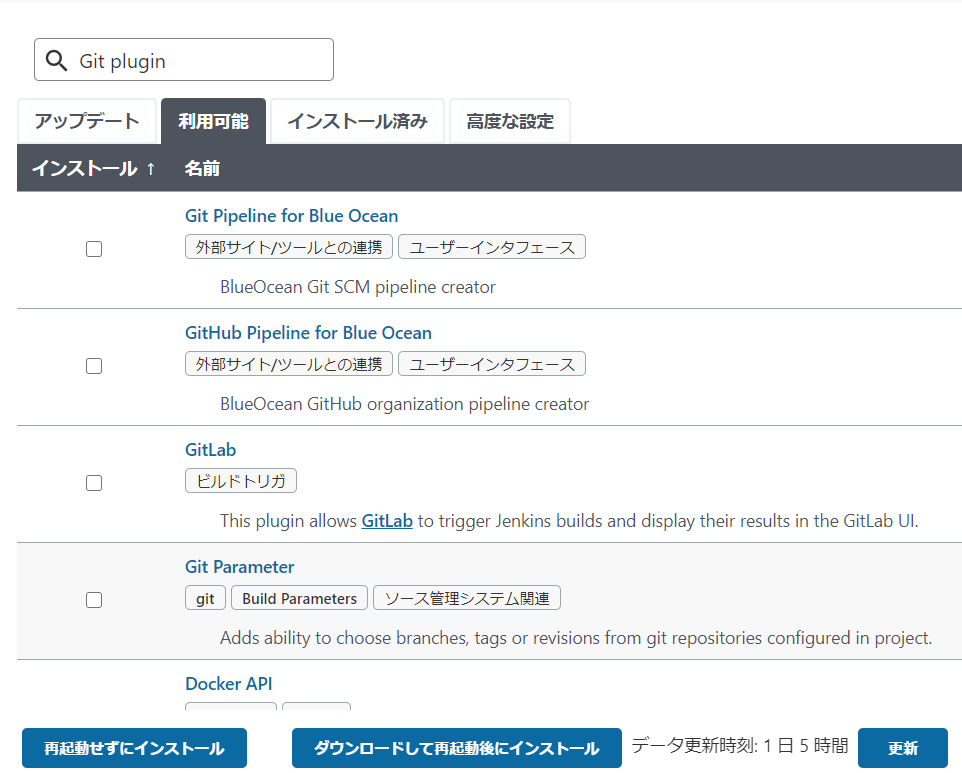This screenshot has width=962, height=773.
Task: Click 外部サイト/ツールとの連携 tag under Git Pipeline
Action: [289, 247]
